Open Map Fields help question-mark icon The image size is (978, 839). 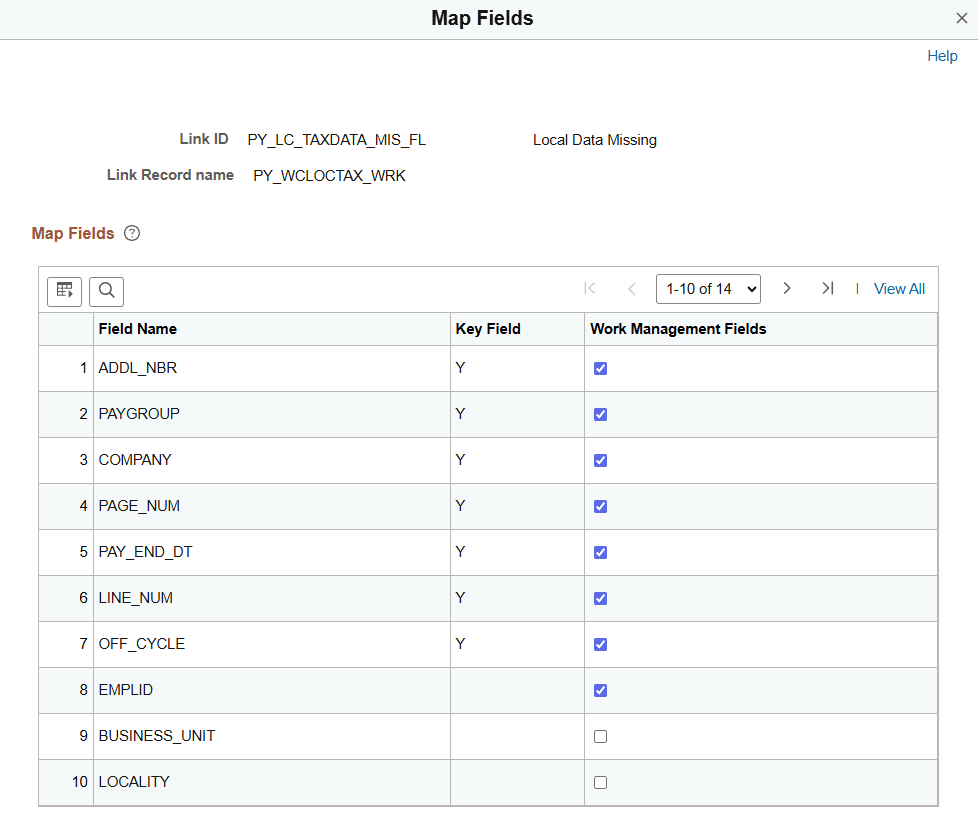(x=132, y=233)
